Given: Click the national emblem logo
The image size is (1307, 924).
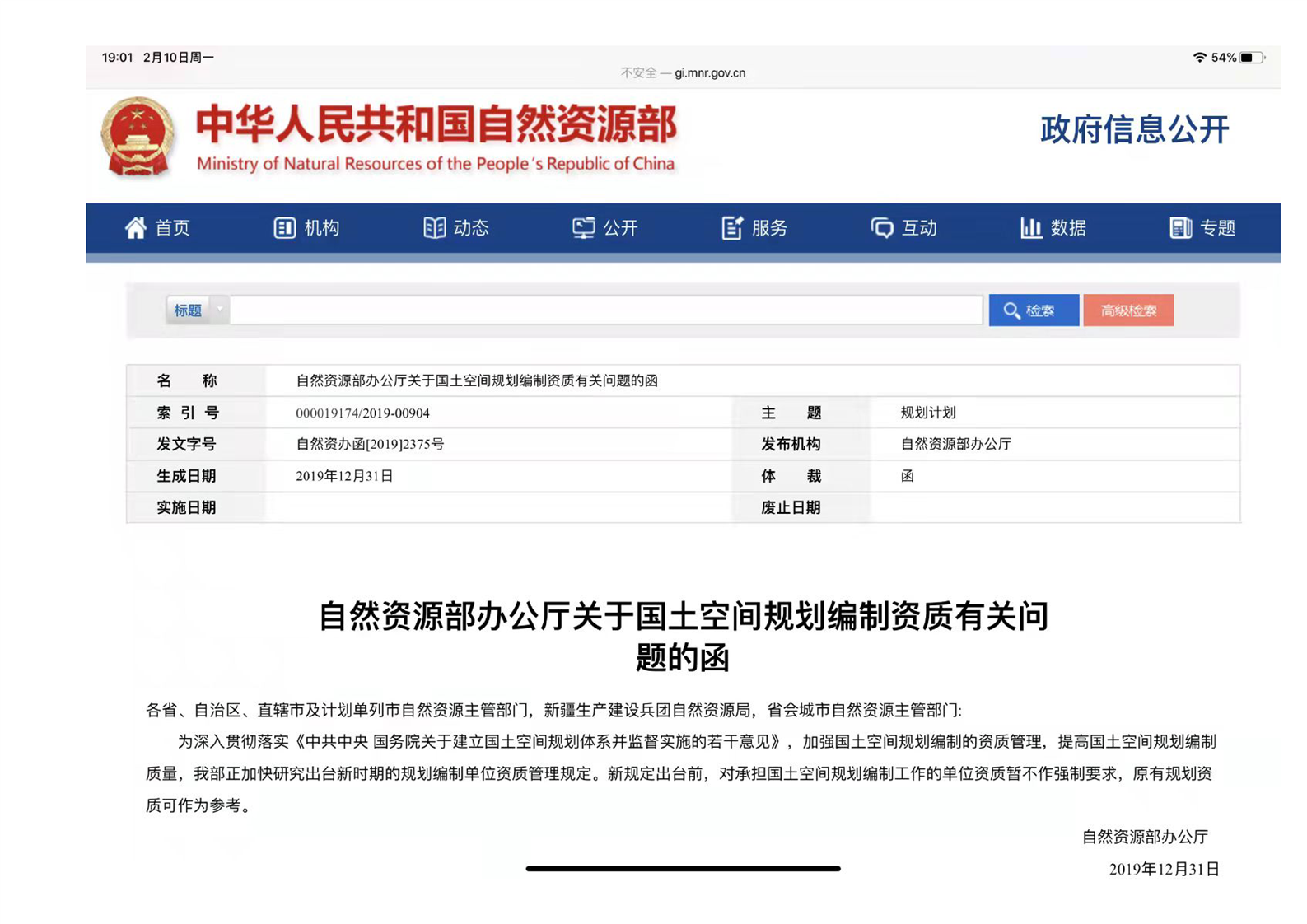Looking at the screenshot, I should [138, 137].
